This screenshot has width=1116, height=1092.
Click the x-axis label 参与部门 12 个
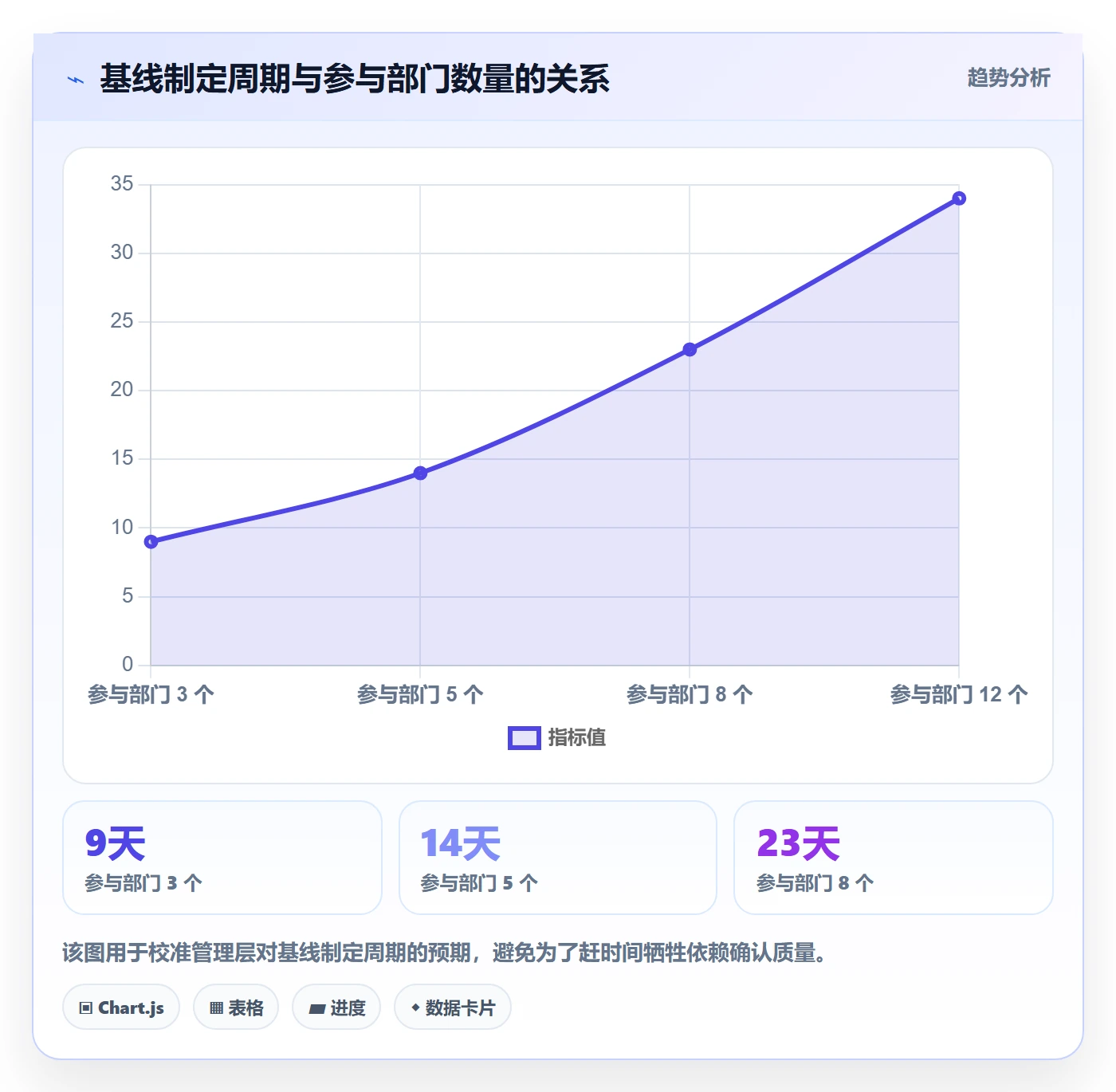point(959,694)
